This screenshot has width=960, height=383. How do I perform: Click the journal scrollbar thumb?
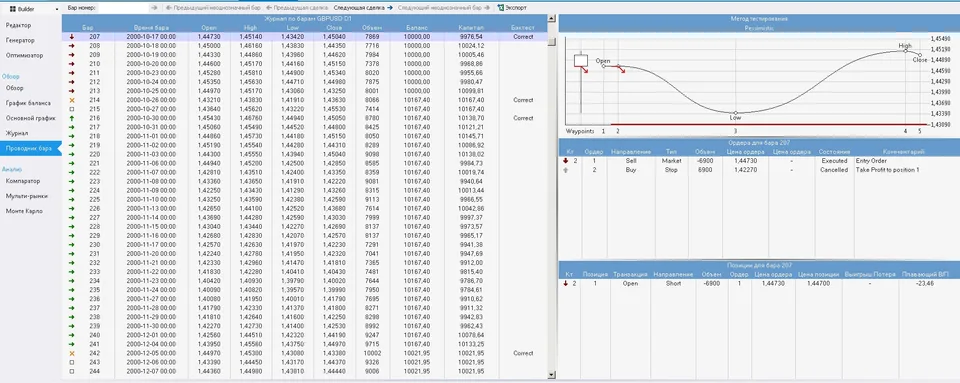552,41
